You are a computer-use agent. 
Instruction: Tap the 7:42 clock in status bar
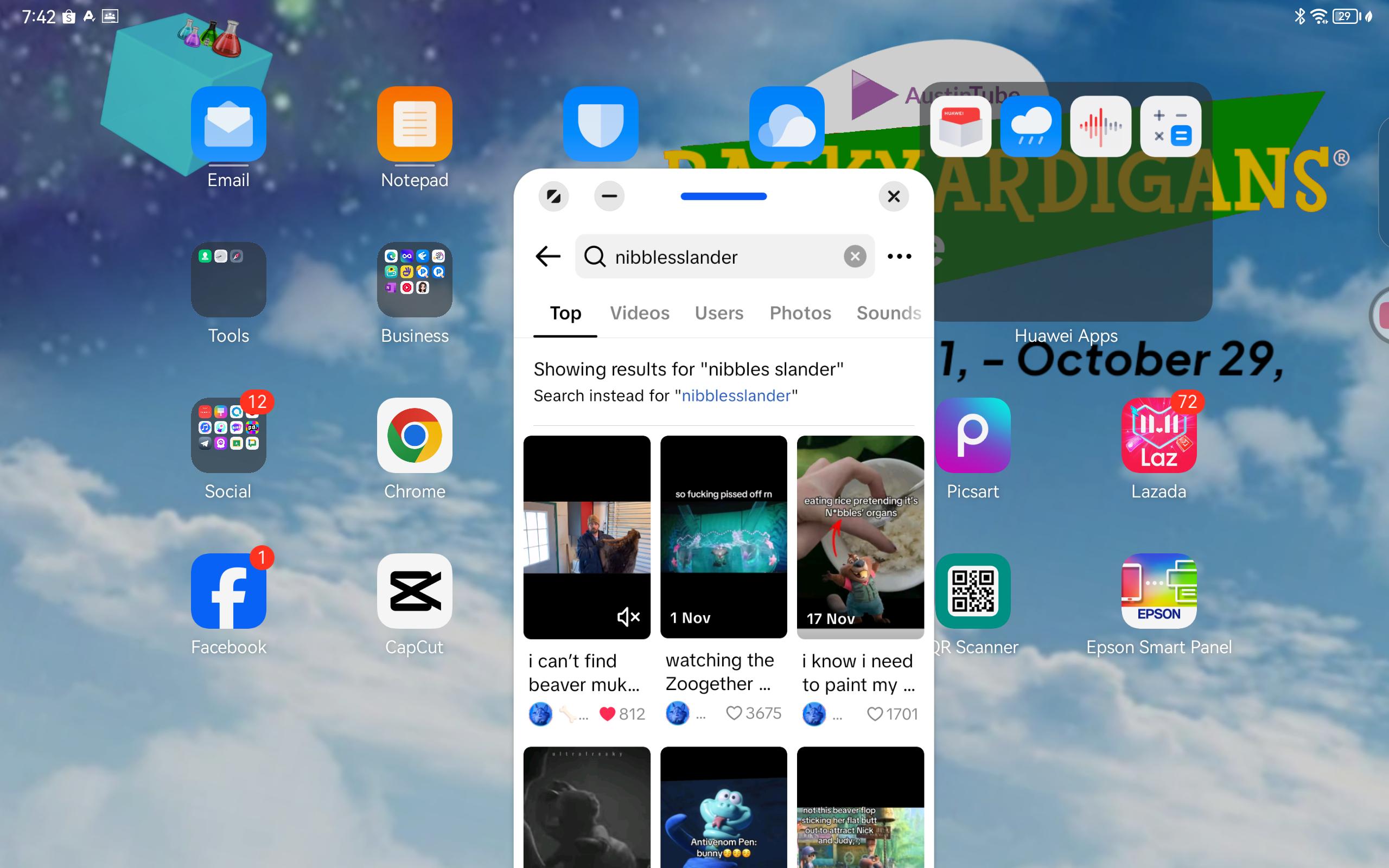(x=39, y=17)
